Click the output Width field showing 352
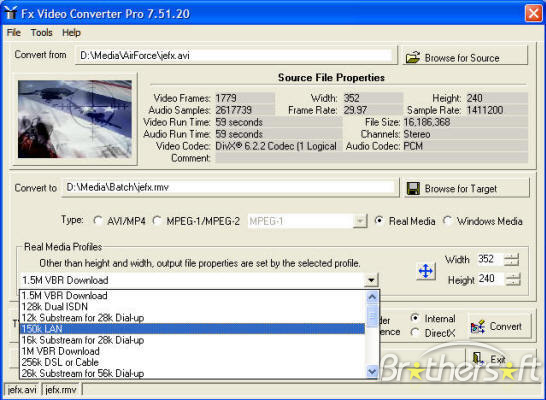 tap(490, 259)
